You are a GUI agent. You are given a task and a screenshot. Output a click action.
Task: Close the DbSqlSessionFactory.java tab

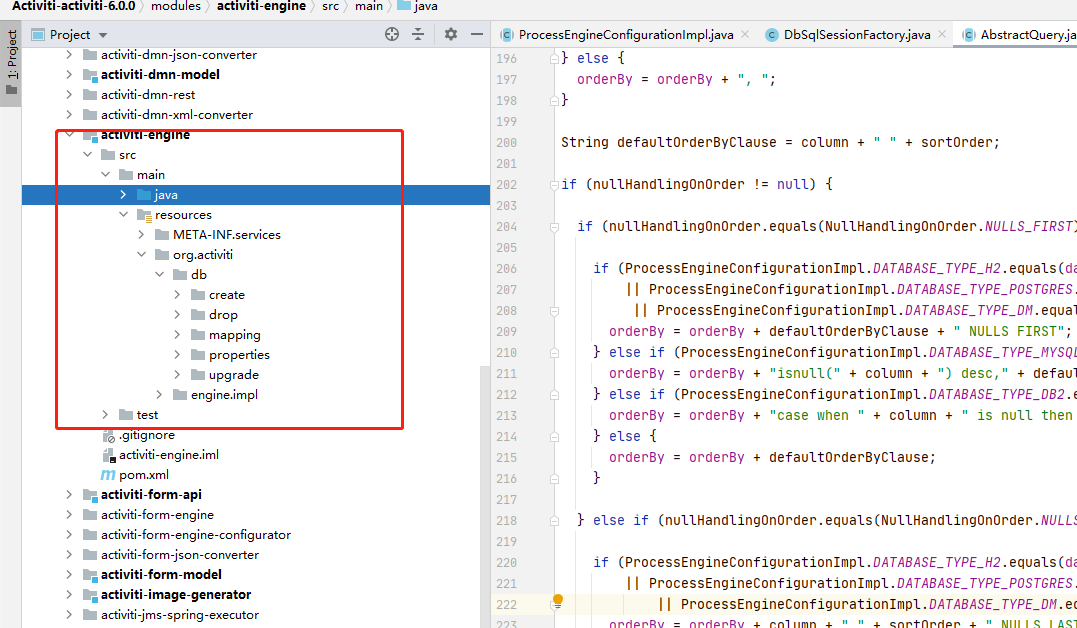(x=942, y=34)
